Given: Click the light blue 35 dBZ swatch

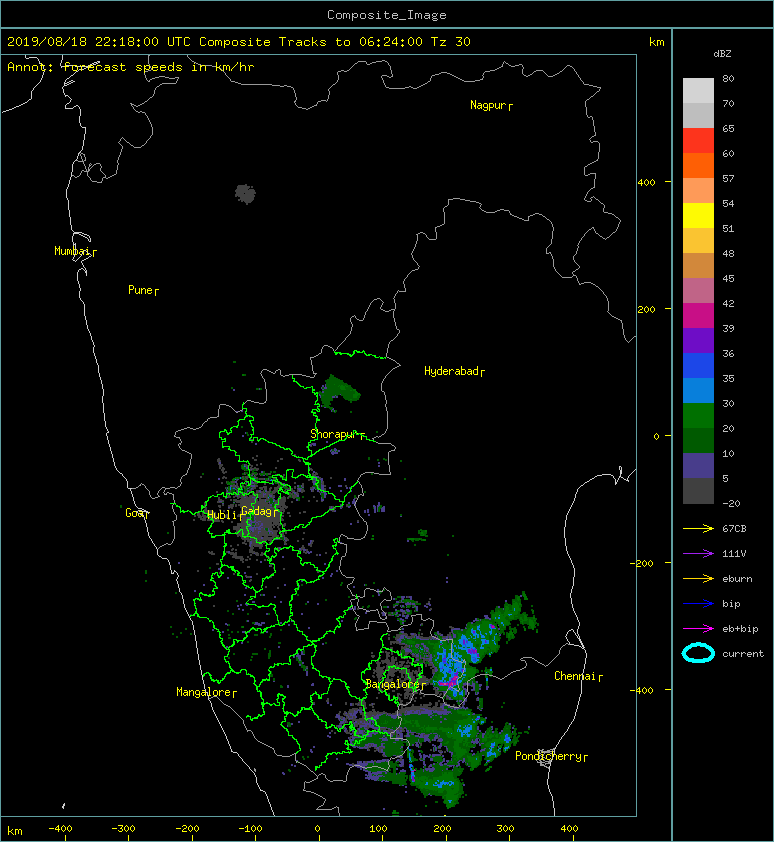Looking at the screenshot, I should pos(698,390).
